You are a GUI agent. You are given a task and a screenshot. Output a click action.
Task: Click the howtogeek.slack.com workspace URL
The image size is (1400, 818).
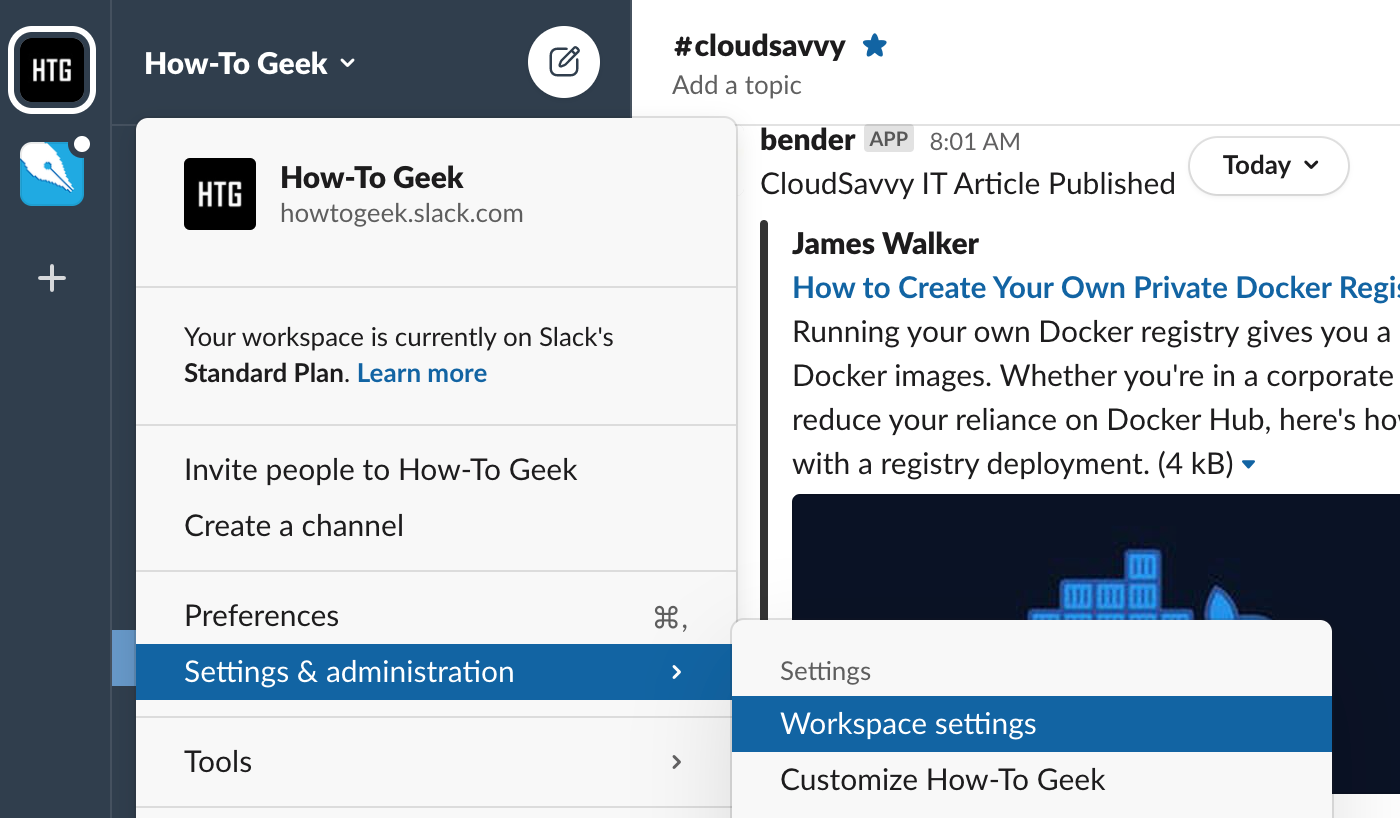[402, 213]
